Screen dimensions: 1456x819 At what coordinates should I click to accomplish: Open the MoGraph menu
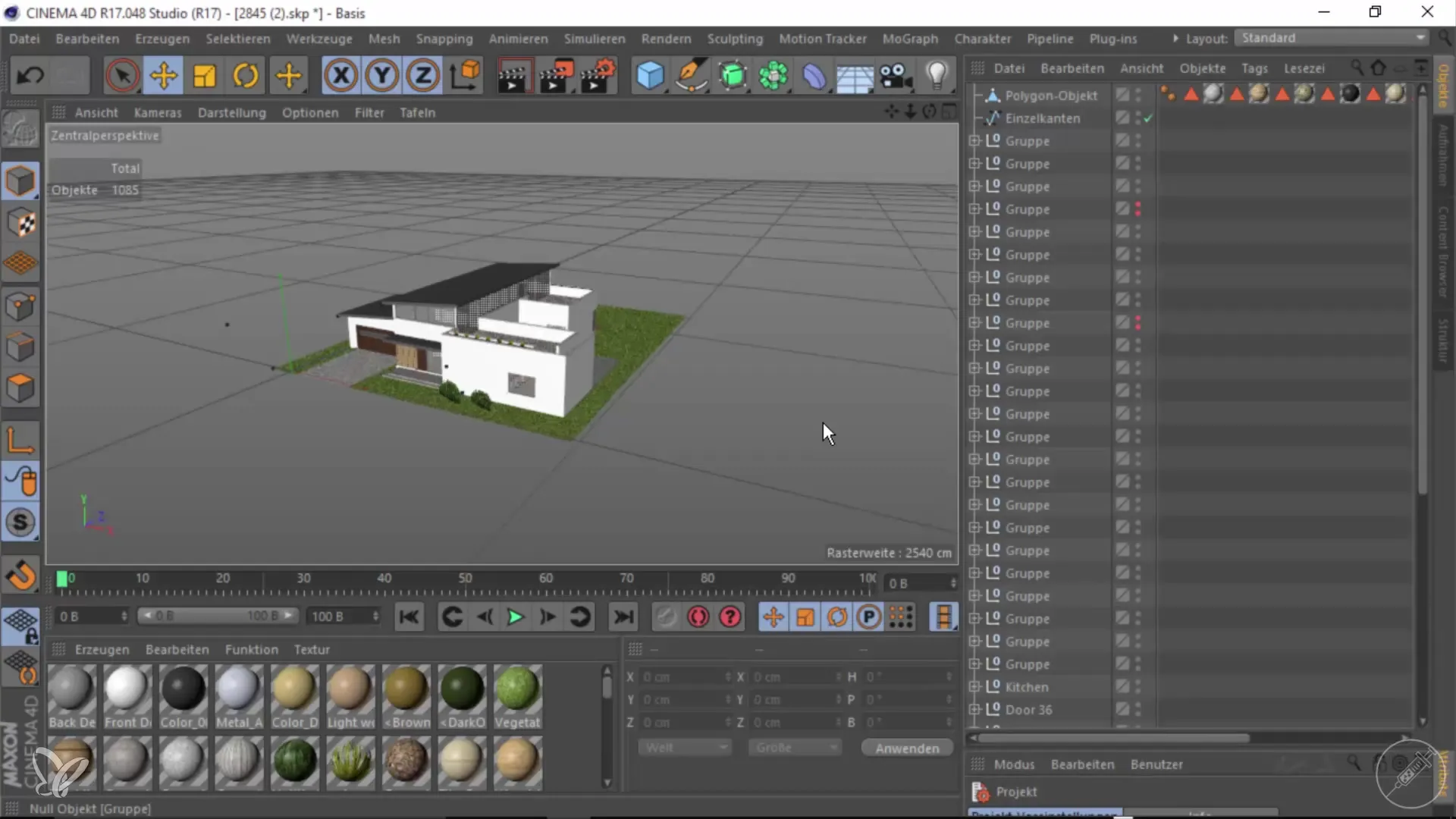point(910,39)
